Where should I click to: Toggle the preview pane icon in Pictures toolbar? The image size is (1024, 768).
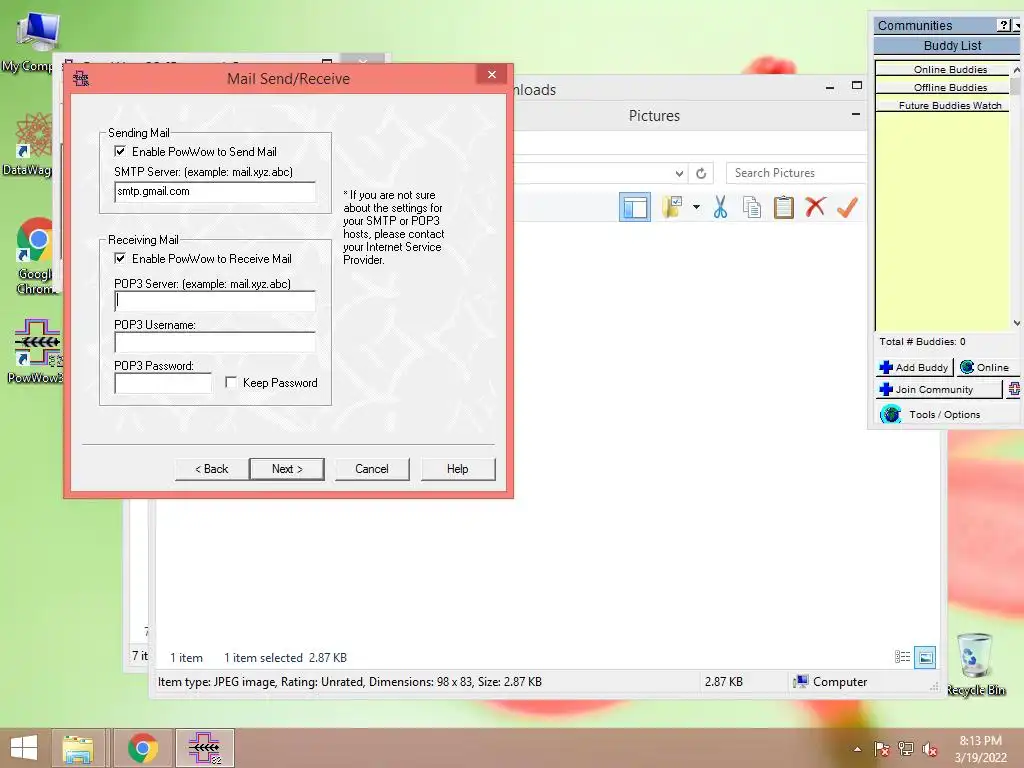tap(635, 207)
